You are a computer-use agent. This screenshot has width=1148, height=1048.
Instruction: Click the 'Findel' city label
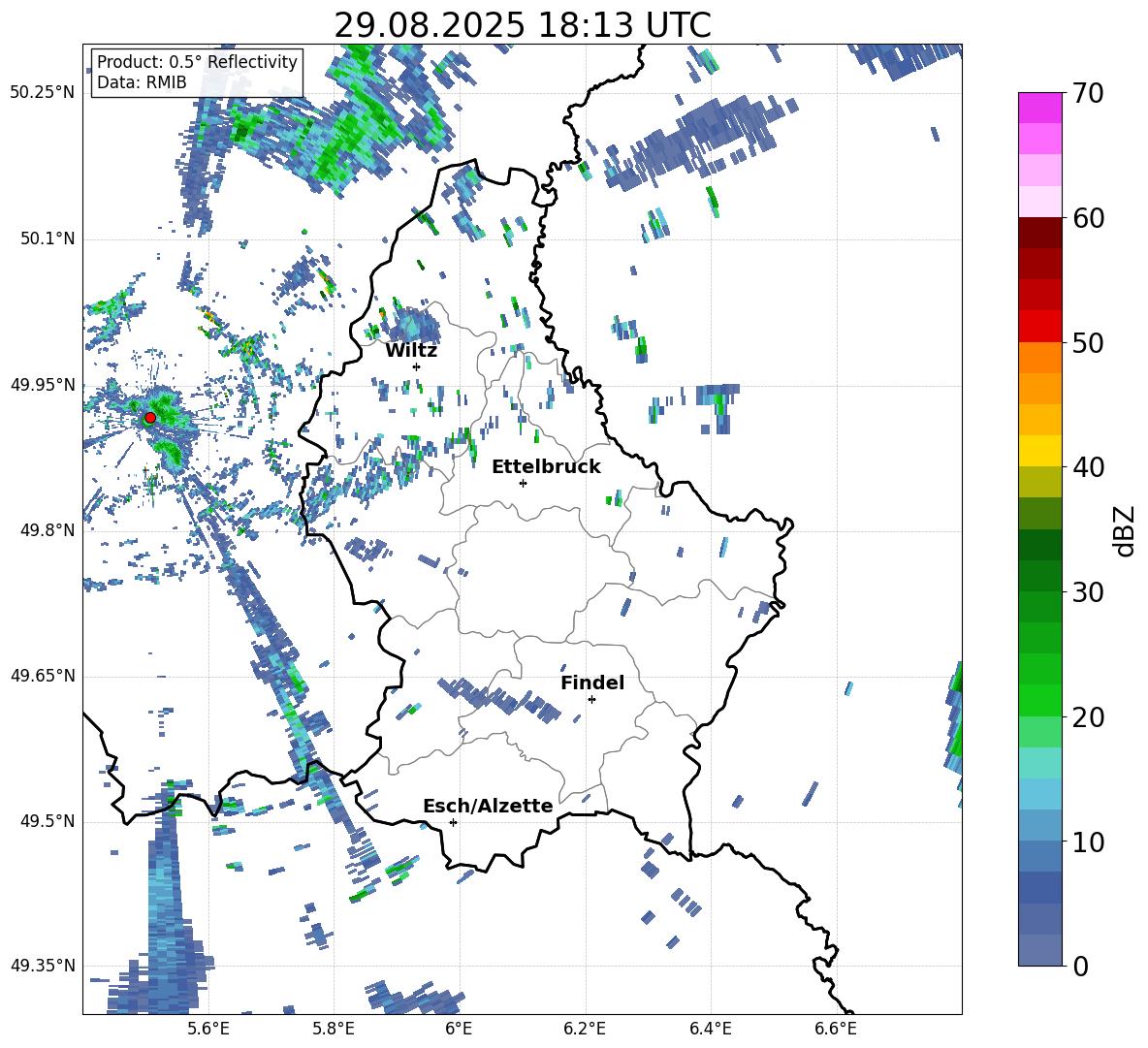coord(592,683)
